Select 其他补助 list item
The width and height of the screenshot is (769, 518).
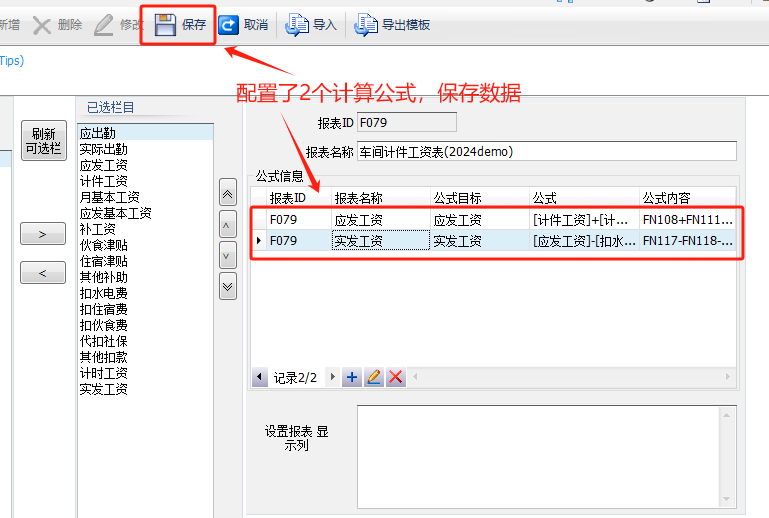pos(146,277)
